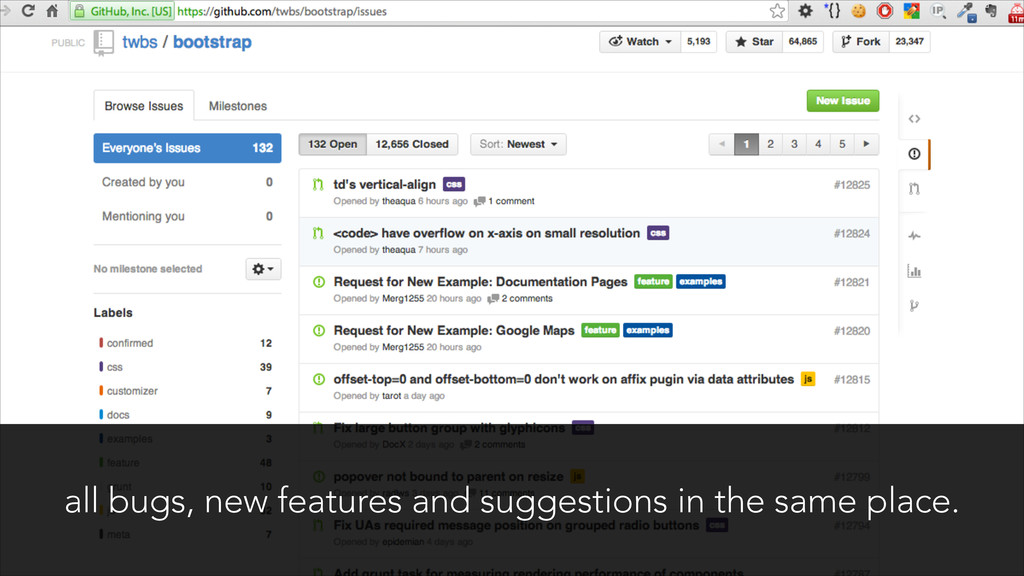Viewport: 1024px width, 576px height.
Task: Click pull request icon for td's vertical-align
Action: [318, 185]
